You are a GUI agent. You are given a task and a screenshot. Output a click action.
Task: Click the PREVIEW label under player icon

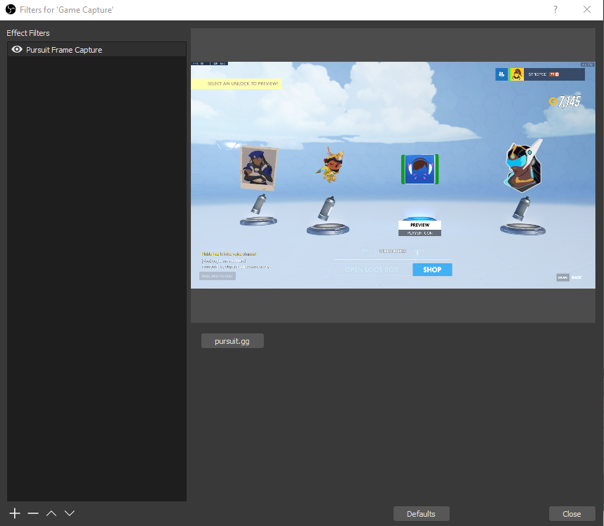(x=420, y=225)
